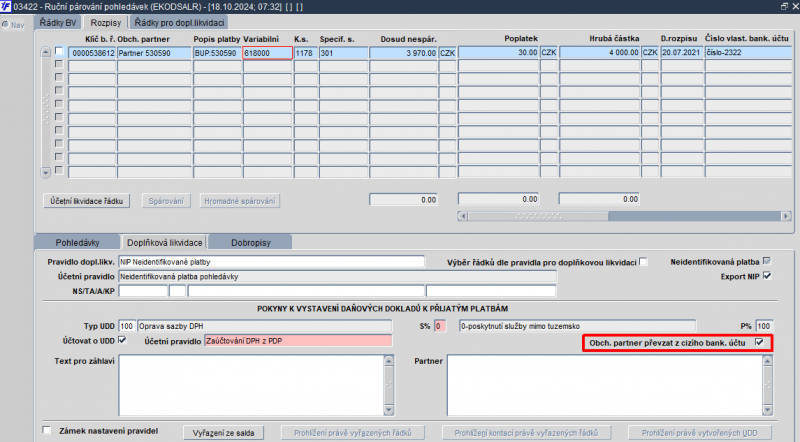Click Zaúčtování DPH z PDP field

click(x=298, y=340)
